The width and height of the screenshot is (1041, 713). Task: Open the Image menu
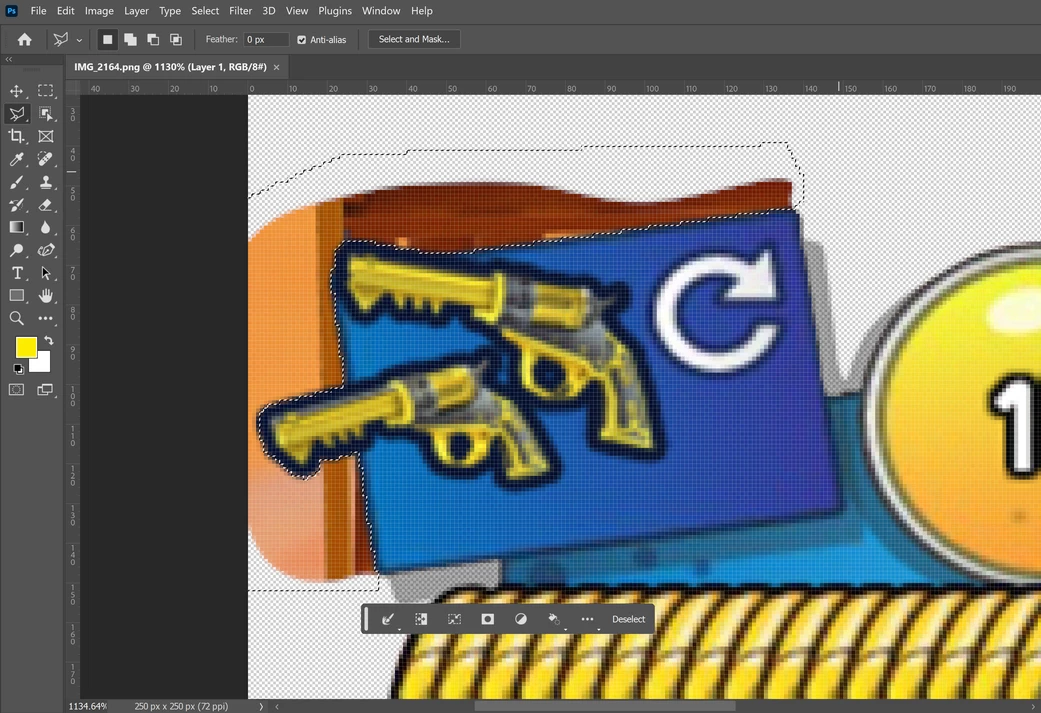tap(99, 11)
